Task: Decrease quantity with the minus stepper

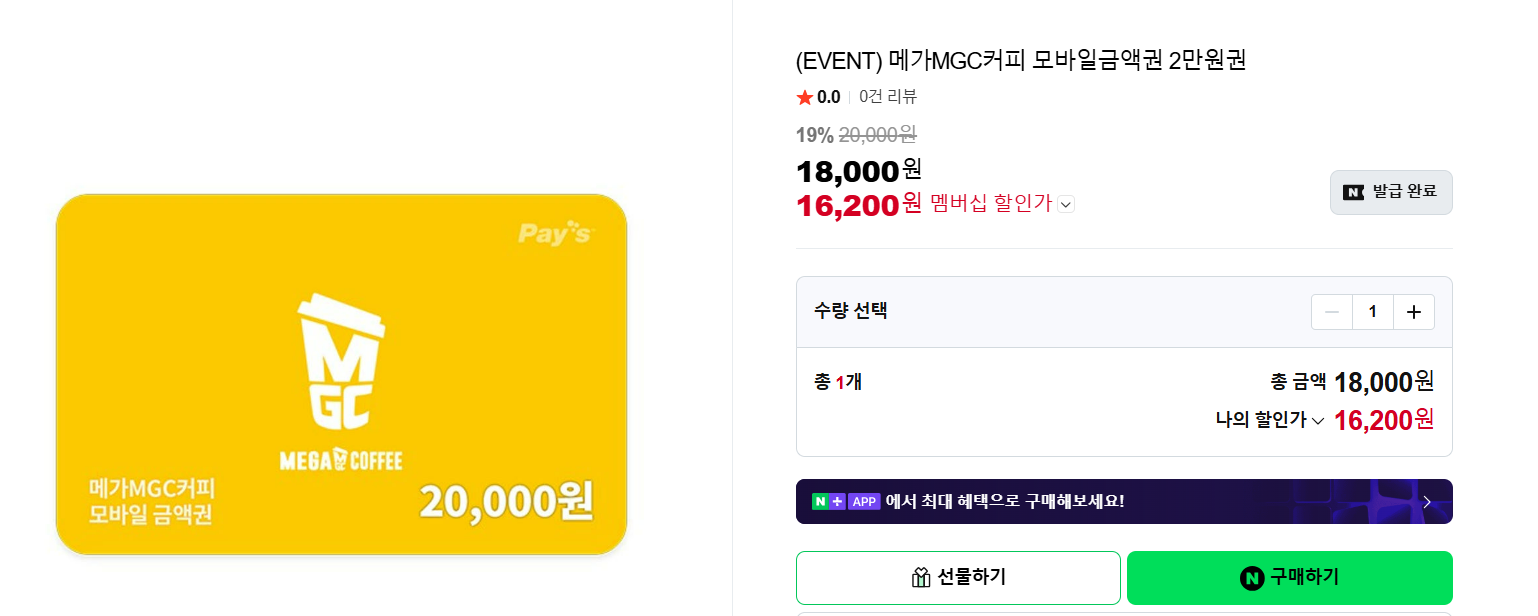Action: [1332, 311]
